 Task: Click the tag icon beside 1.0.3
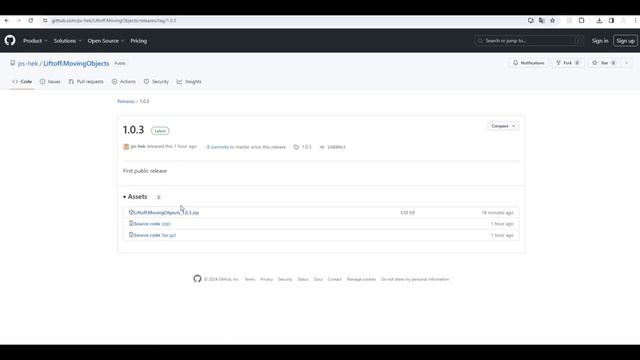296,147
